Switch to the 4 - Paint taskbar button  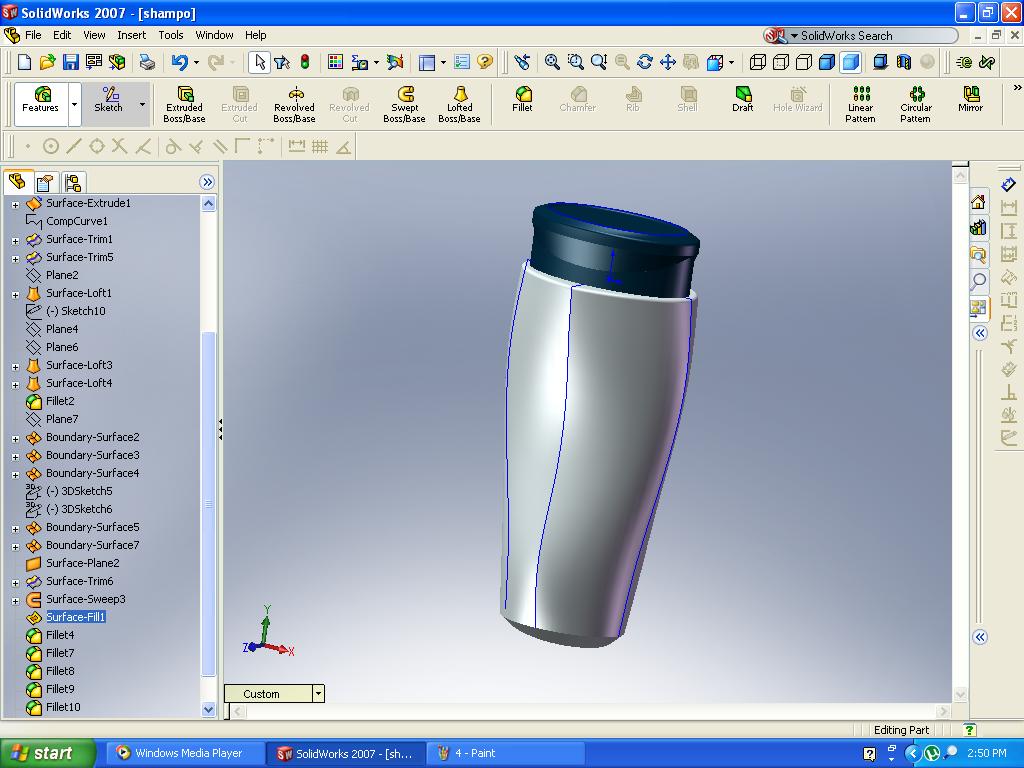(505, 754)
